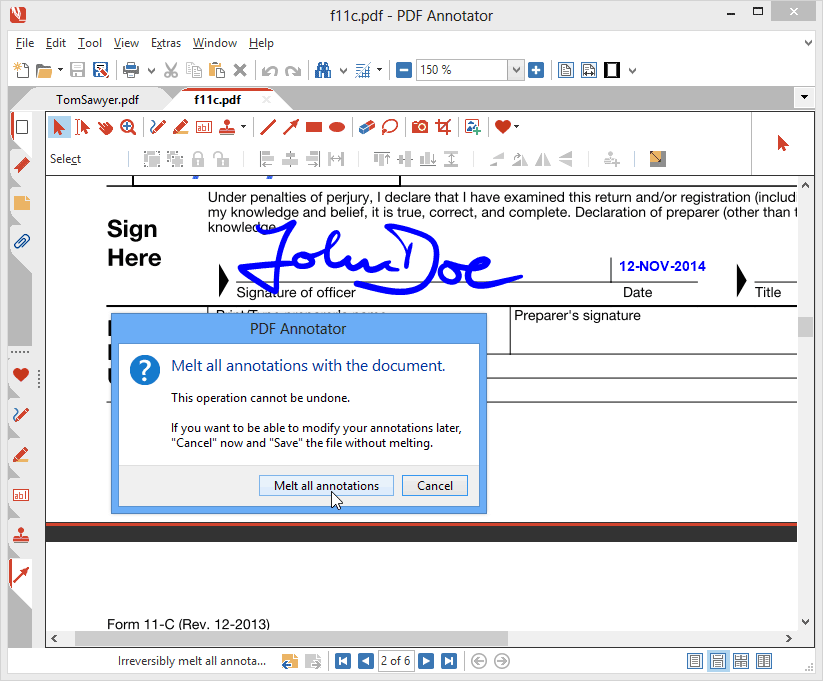Select the Crop tool

pyautogui.click(x=442, y=127)
